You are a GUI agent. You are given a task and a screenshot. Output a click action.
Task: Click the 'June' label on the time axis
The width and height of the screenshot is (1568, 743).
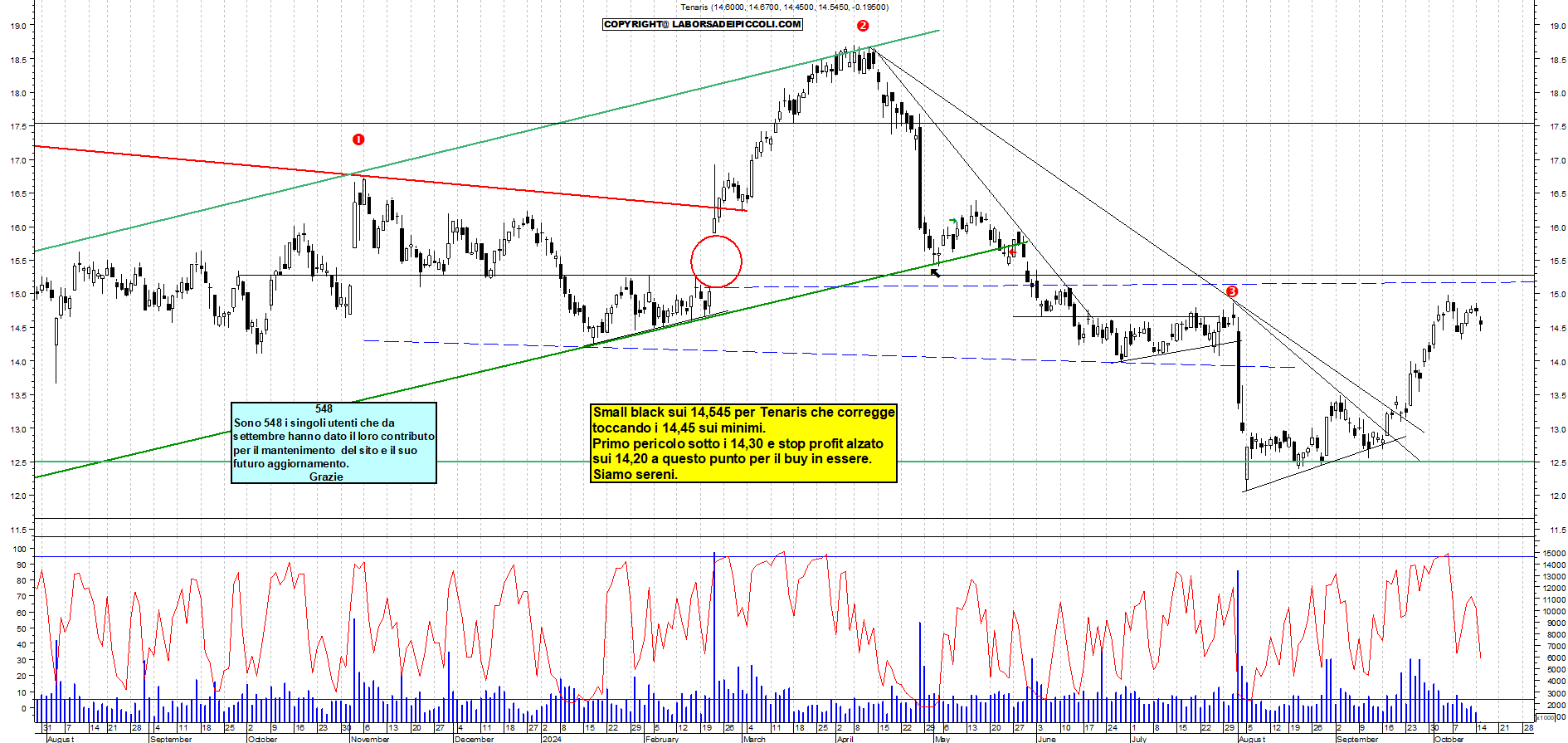(1047, 739)
